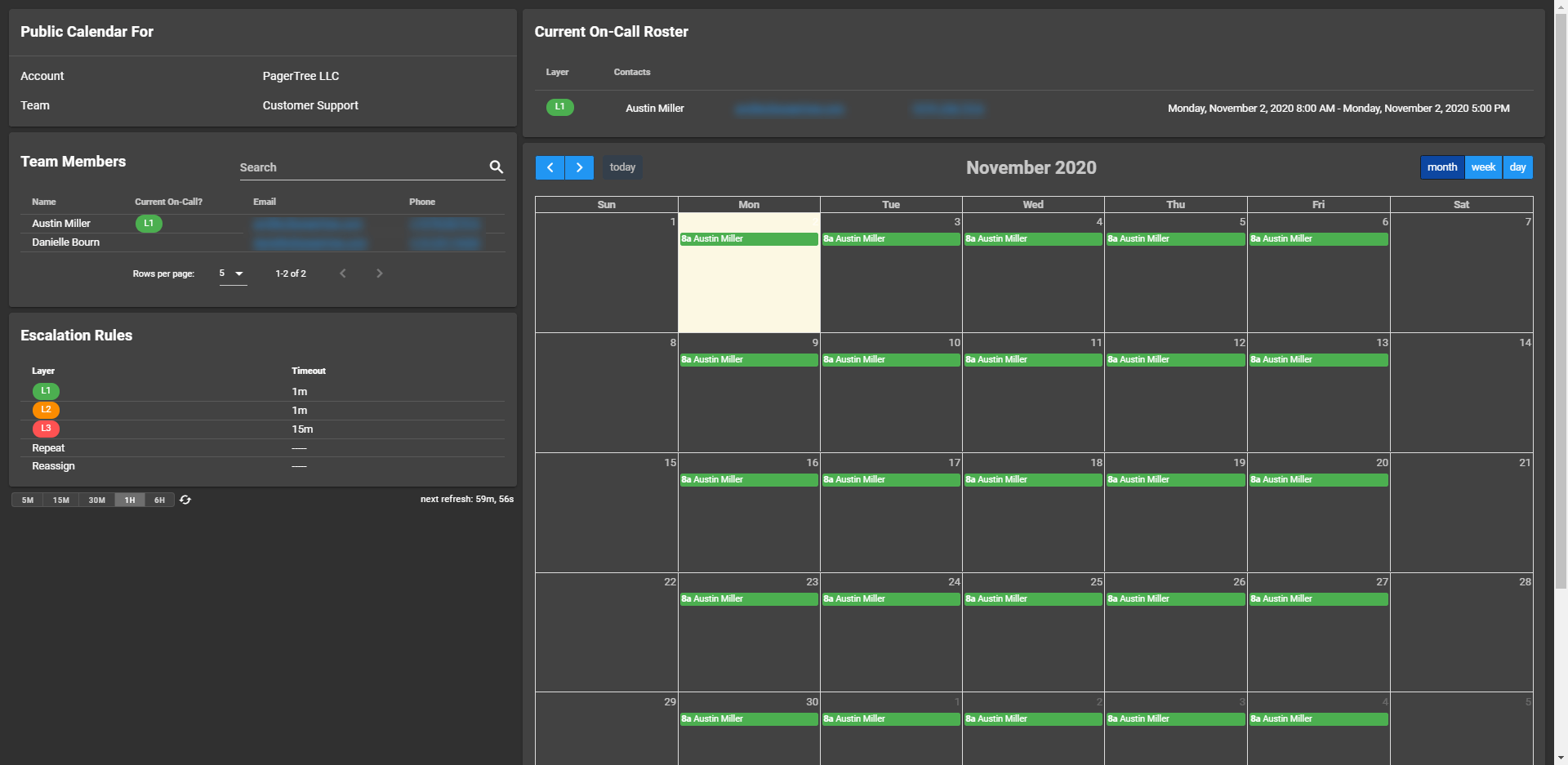
Task: Open the Rows per page dropdown
Action: coord(233,274)
